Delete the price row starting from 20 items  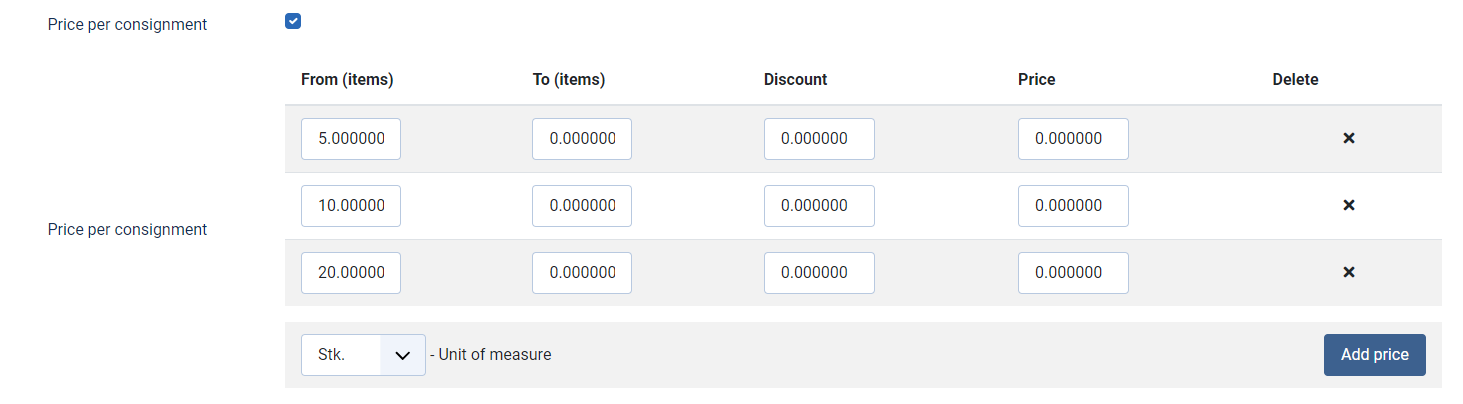[x=1348, y=272]
